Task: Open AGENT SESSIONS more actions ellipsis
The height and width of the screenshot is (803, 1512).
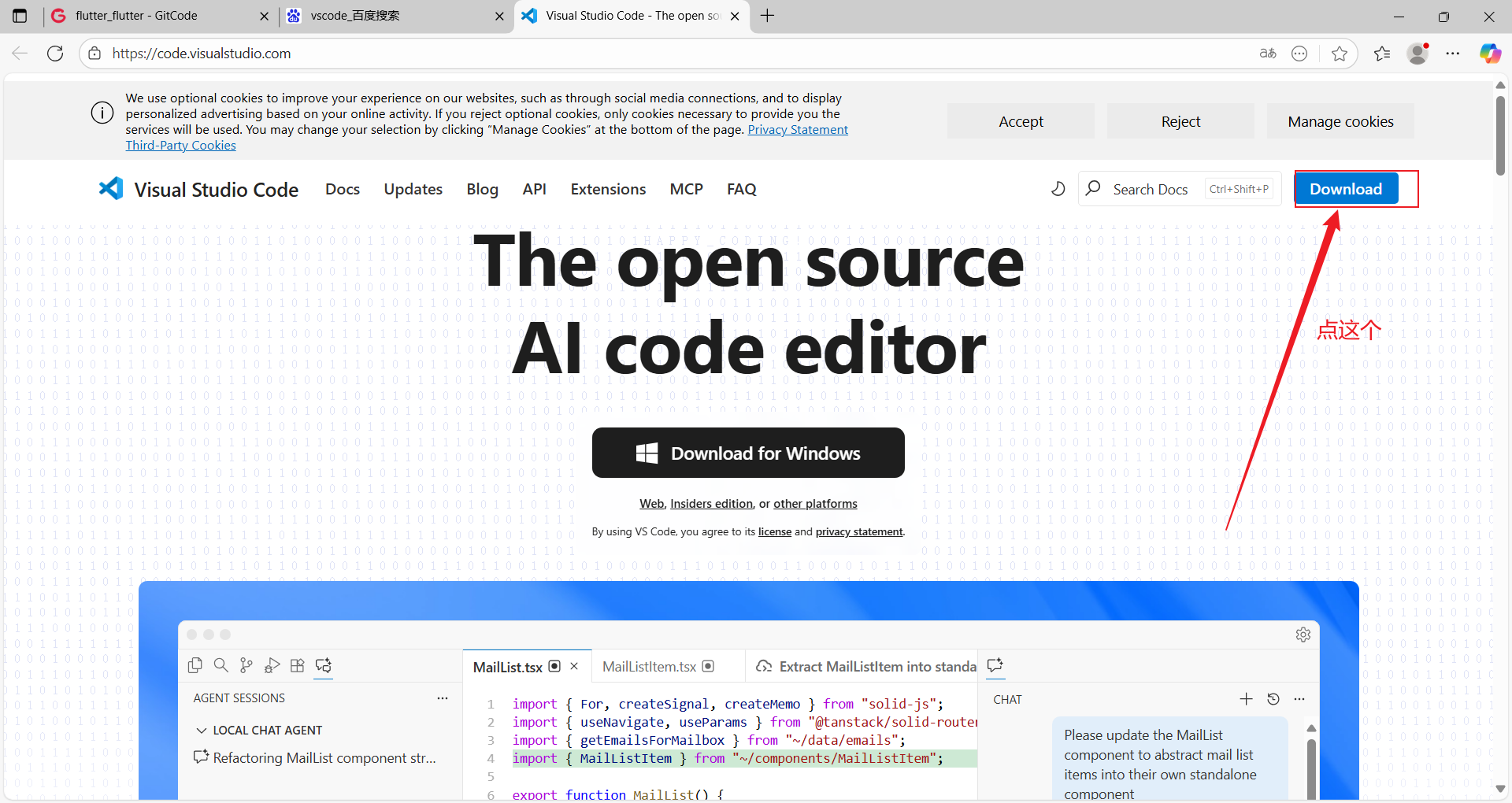Action: 443,698
